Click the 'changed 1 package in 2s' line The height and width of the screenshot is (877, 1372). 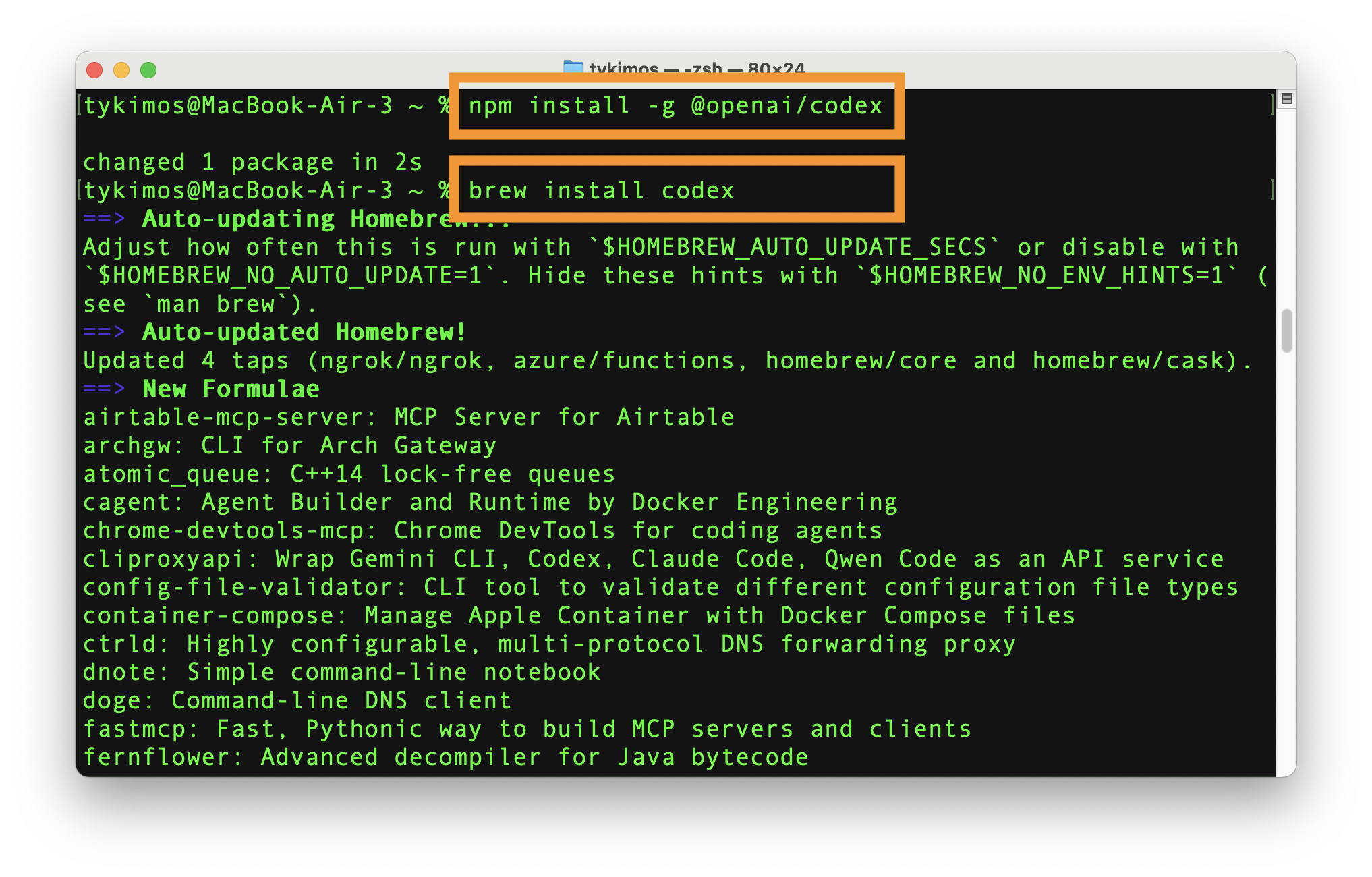click(x=252, y=163)
